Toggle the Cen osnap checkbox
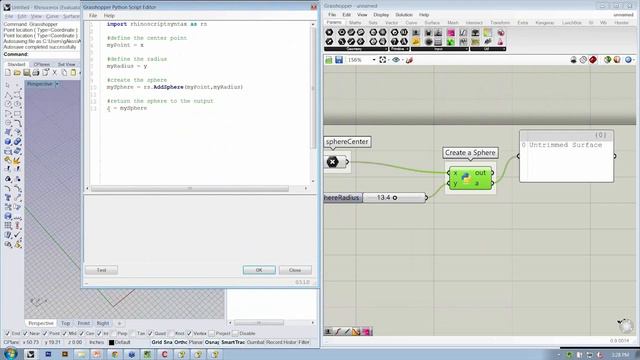The height and width of the screenshot is (360, 640). (x=81, y=333)
